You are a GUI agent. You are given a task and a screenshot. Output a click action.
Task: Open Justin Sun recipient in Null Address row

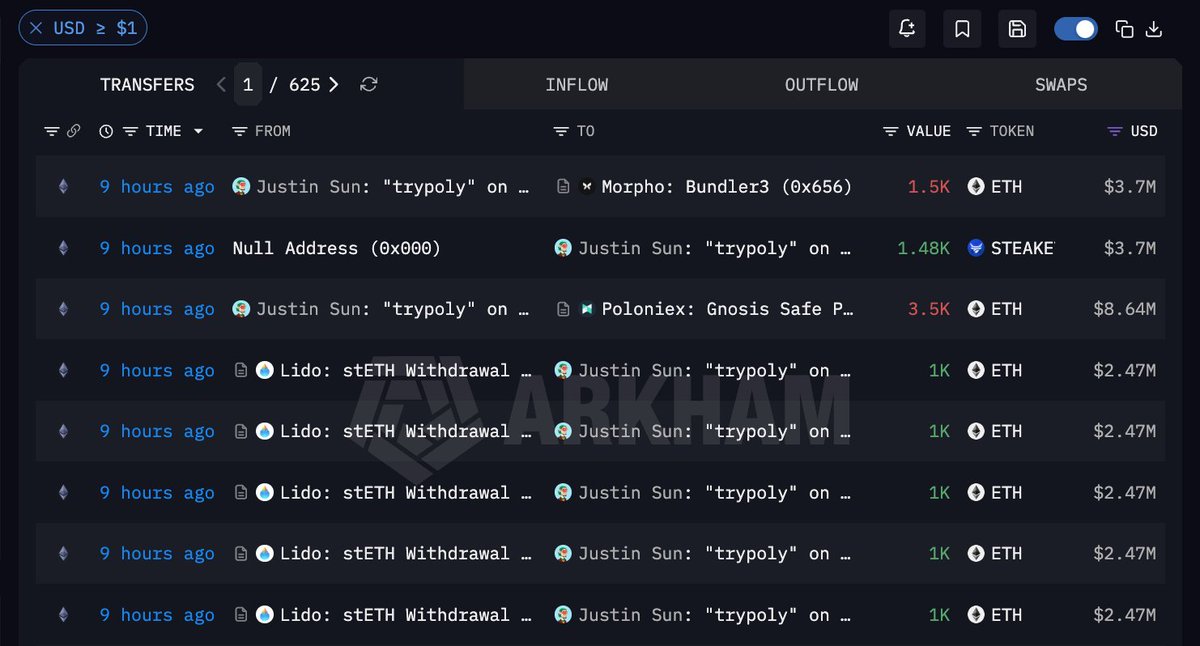(x=714, y=248)
